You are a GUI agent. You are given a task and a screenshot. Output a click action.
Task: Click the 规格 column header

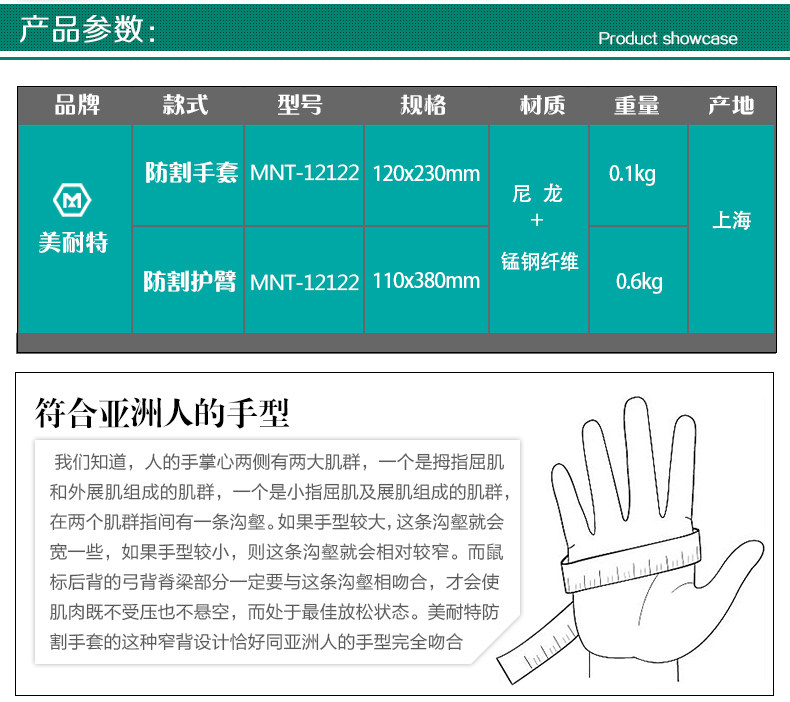[423, 105]
